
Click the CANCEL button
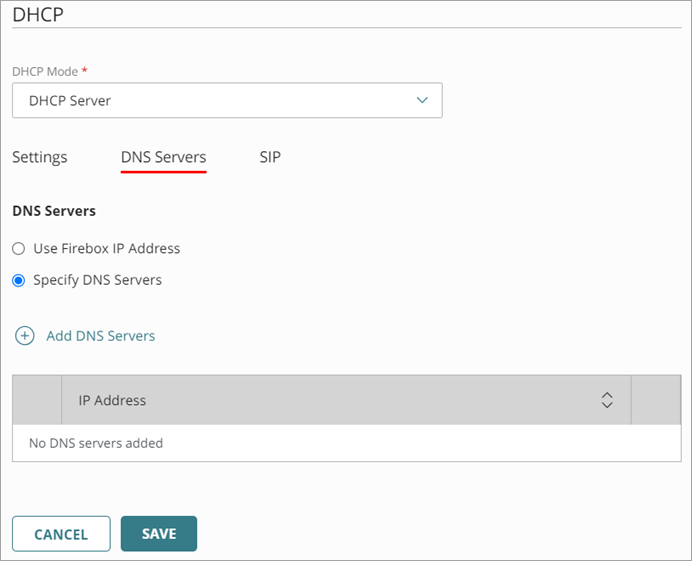click(x=61, y=534)
